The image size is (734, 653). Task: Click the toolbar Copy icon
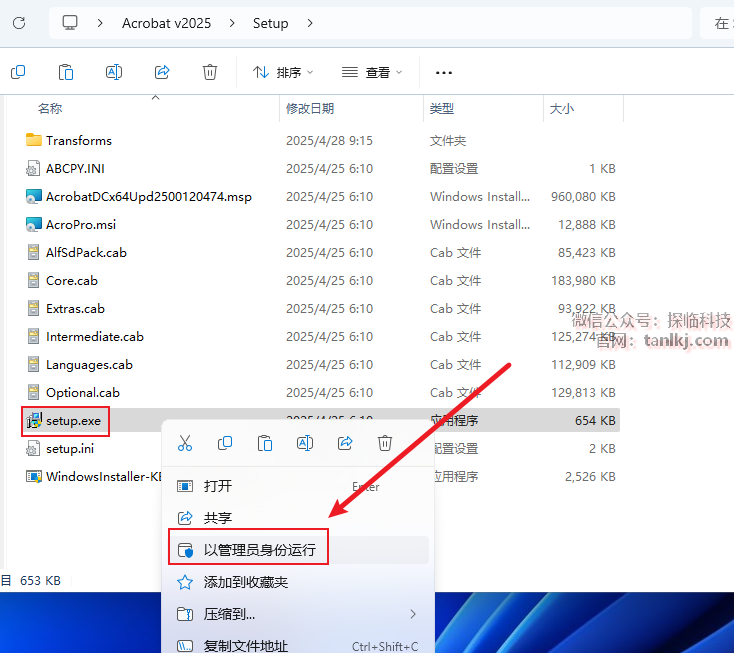pyautogui.click(x=18, y=72)
